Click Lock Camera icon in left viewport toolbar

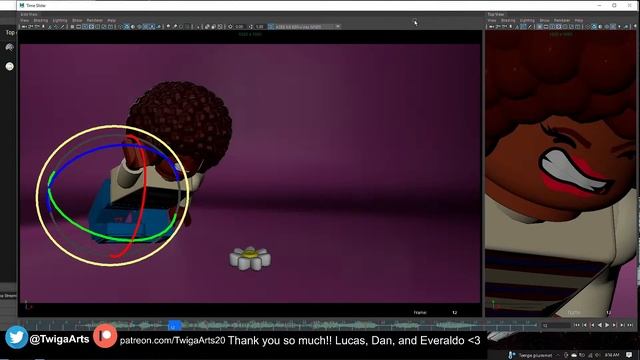coord(30,27)
